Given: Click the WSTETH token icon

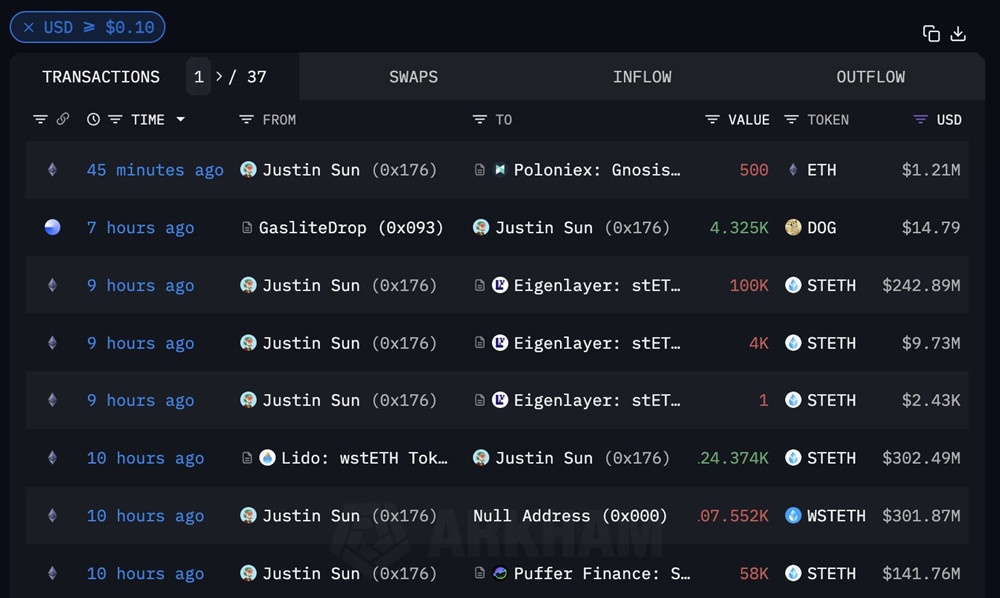Looking at the screenshot, I should 793,516.
